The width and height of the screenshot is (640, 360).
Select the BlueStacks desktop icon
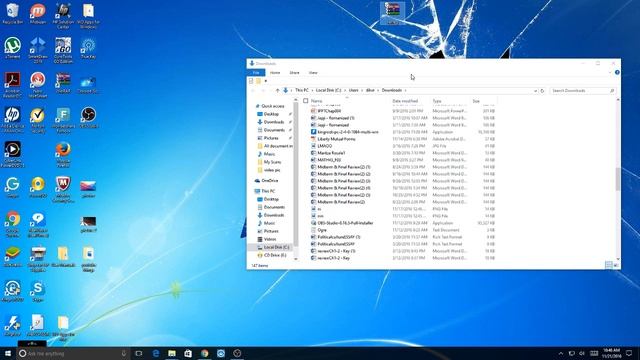tap(13, 257)
